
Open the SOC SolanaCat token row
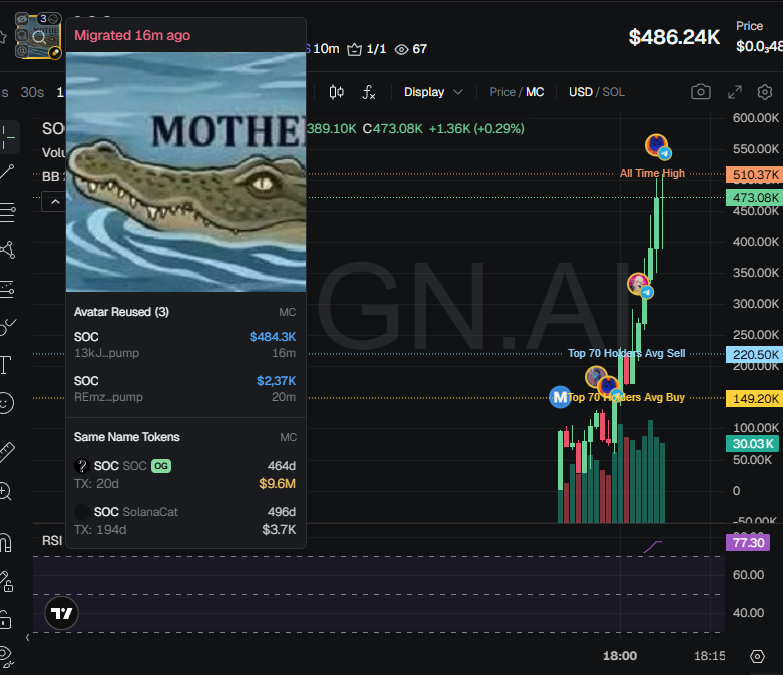(x=185, y=520)
